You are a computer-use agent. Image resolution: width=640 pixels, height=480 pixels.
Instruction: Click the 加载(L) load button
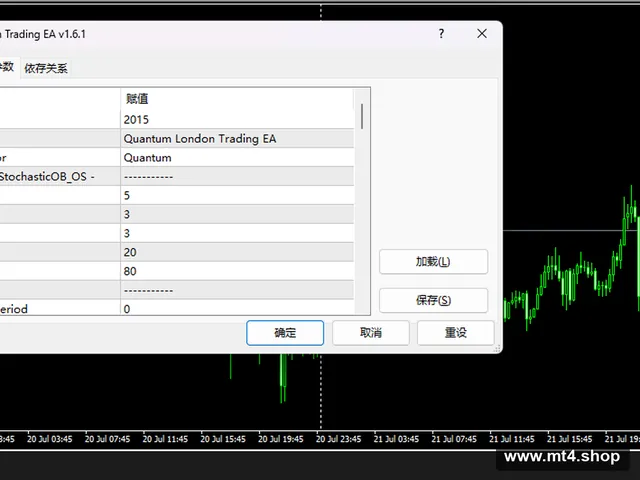(433, 261)
